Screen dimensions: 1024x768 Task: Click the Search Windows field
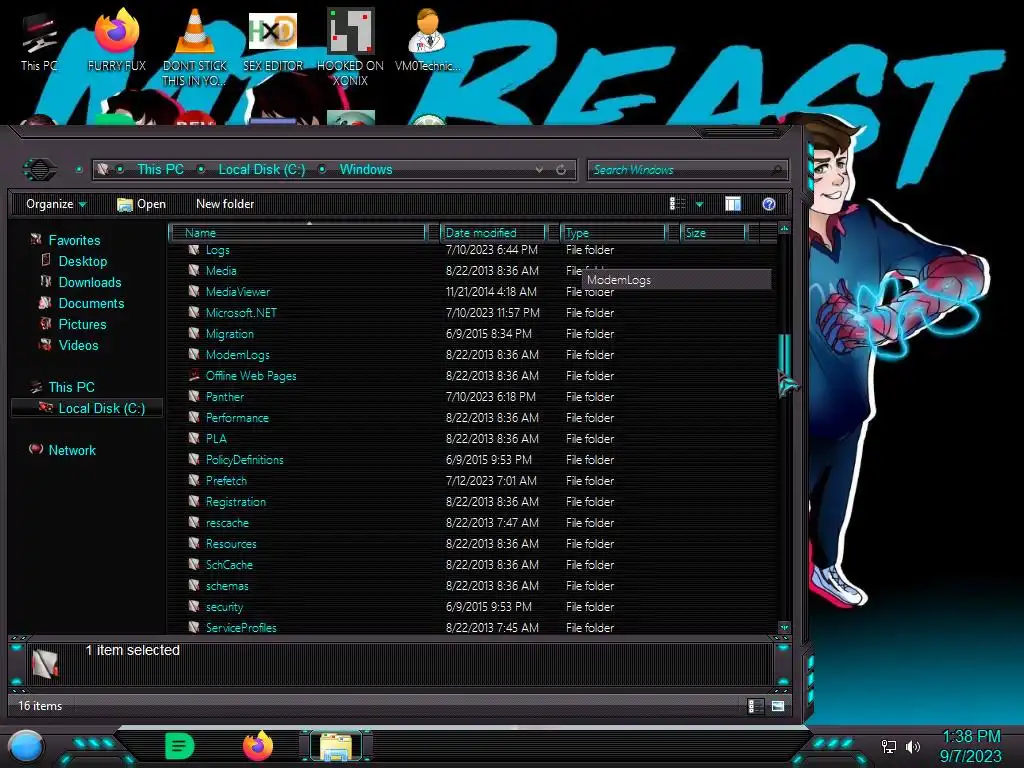687,170
